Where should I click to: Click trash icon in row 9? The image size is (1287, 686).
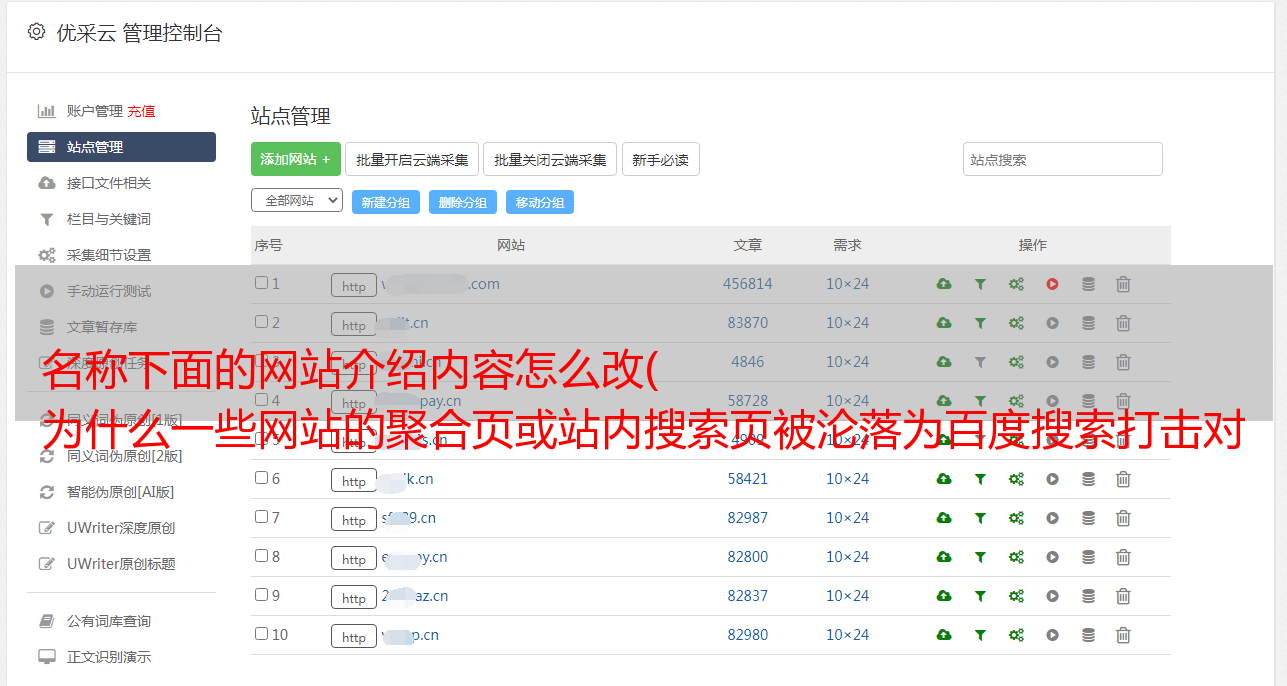pos(1123,596)
